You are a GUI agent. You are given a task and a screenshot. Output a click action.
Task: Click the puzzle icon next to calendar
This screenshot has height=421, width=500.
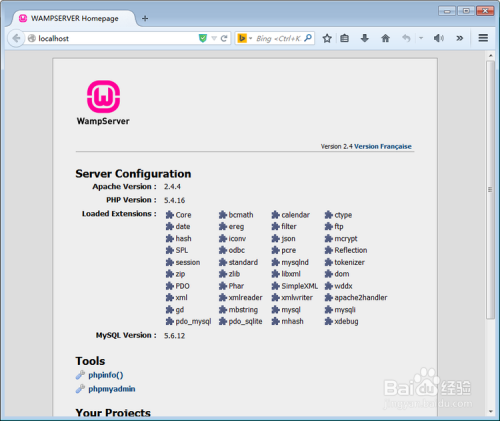pos(275,215)
